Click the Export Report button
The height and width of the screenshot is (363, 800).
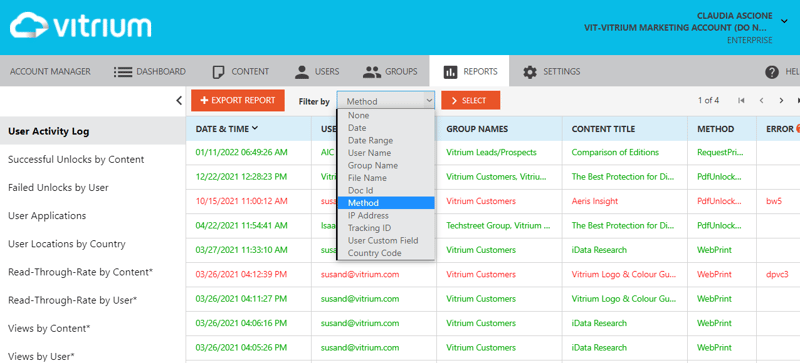click(x=237, y=101)
